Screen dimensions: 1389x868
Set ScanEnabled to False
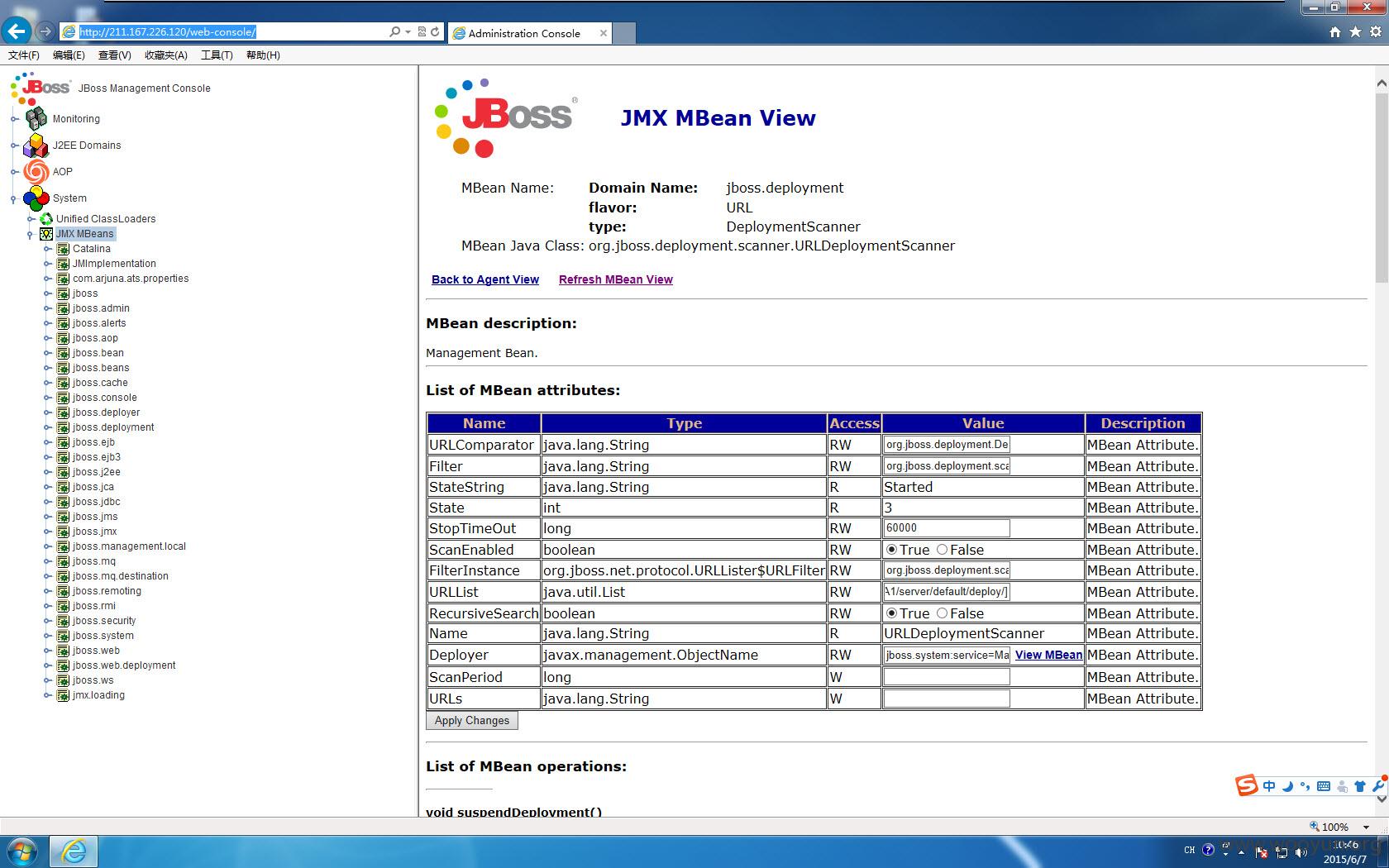[x=942, y=550]
